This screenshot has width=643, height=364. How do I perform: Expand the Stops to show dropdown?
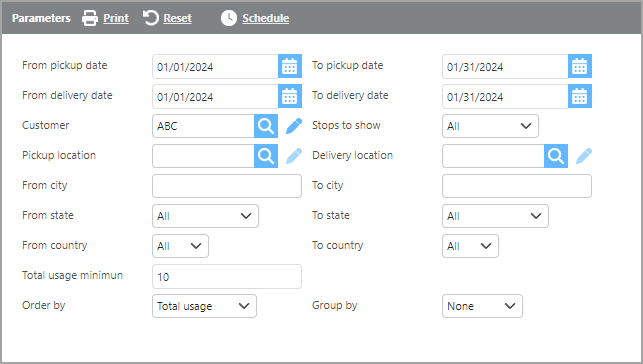tap(490, 126)
